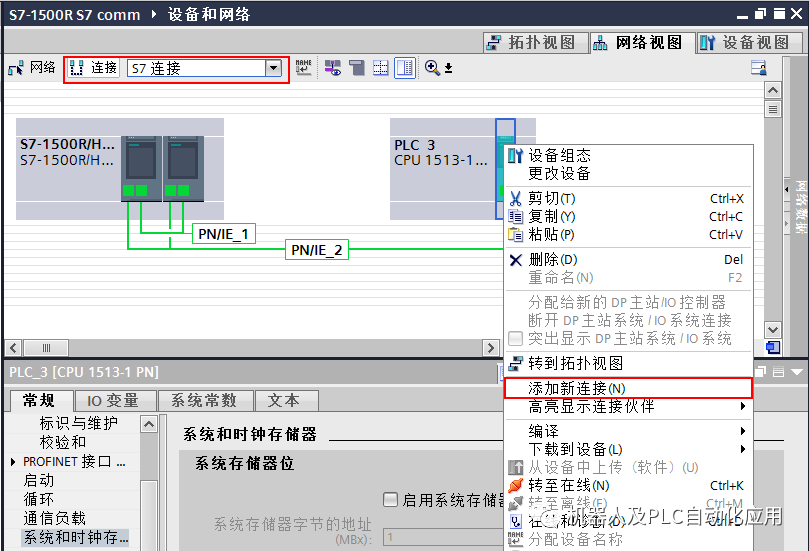This screenshot has width=809, height=551.
Task: Click horizontal scrollbar thumb in network view
Action: (x=46, y=348)
